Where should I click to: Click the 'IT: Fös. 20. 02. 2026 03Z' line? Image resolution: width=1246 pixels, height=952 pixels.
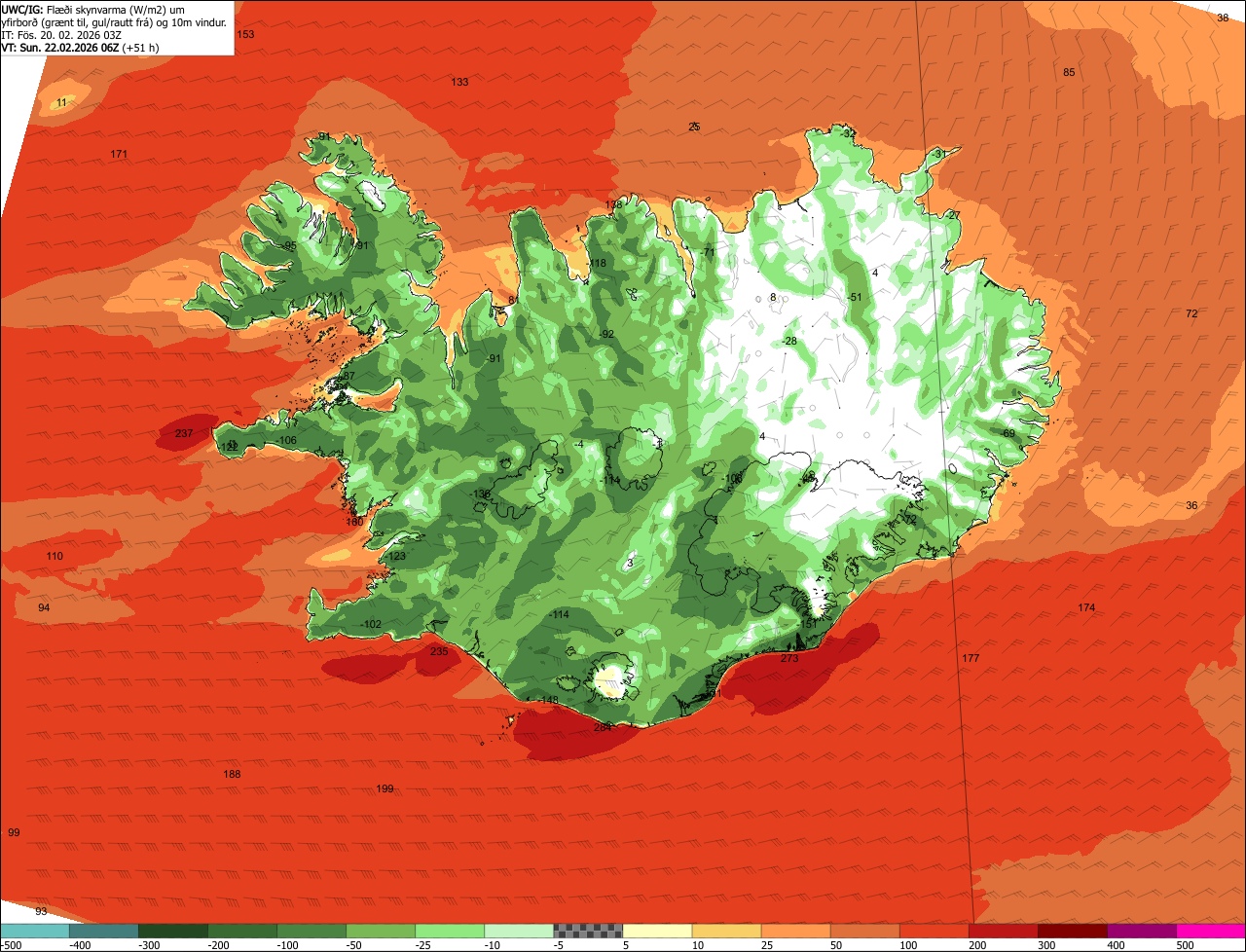(61, 34)
